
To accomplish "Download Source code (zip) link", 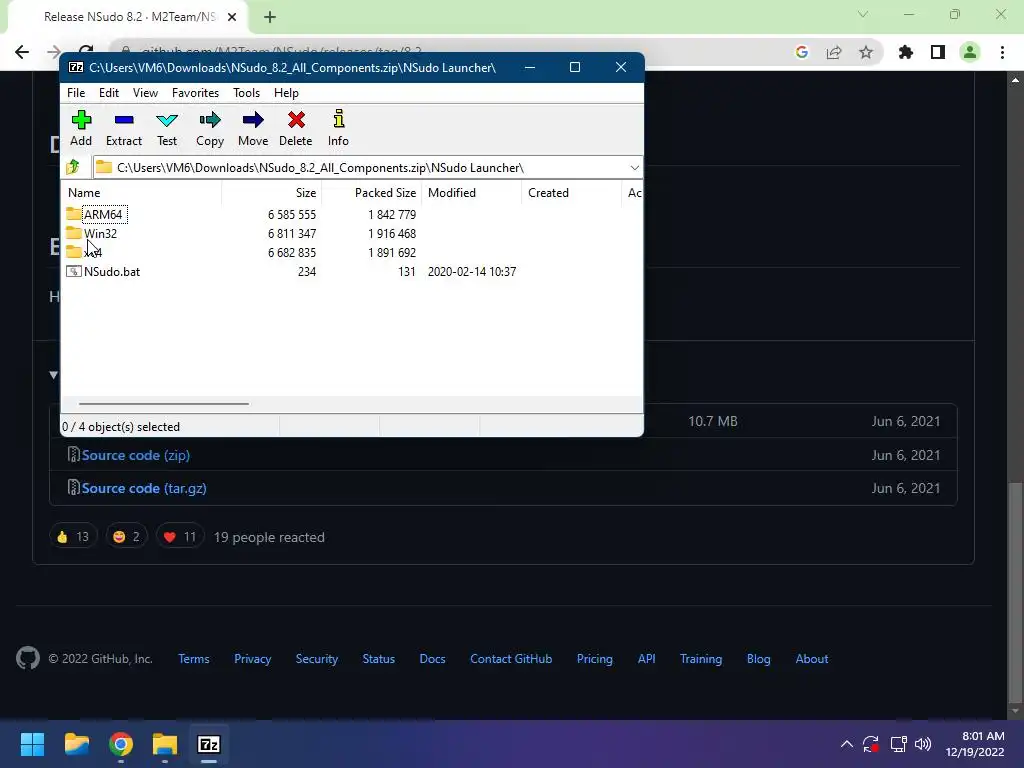I will 135,455.
